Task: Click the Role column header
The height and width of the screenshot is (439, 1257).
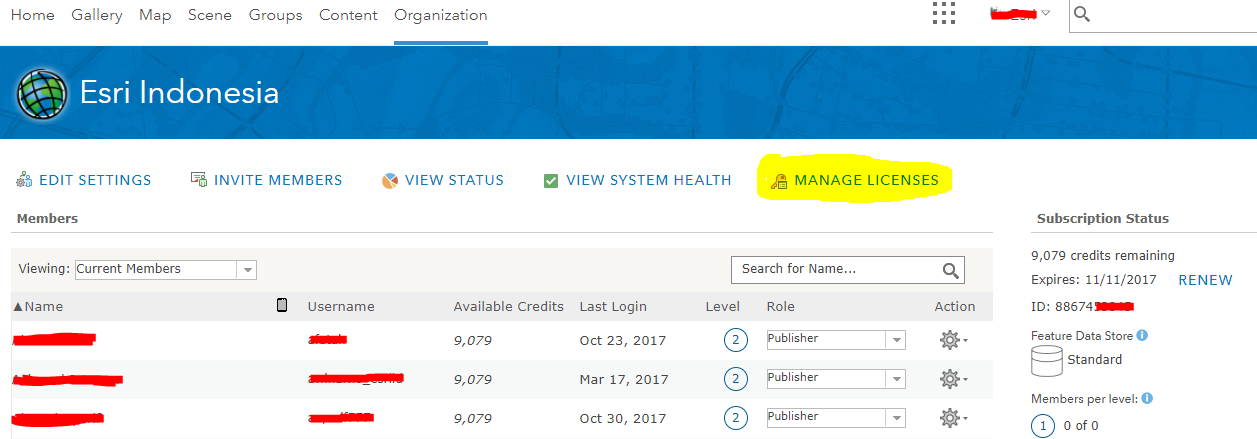Action: [x=781, y=307]
